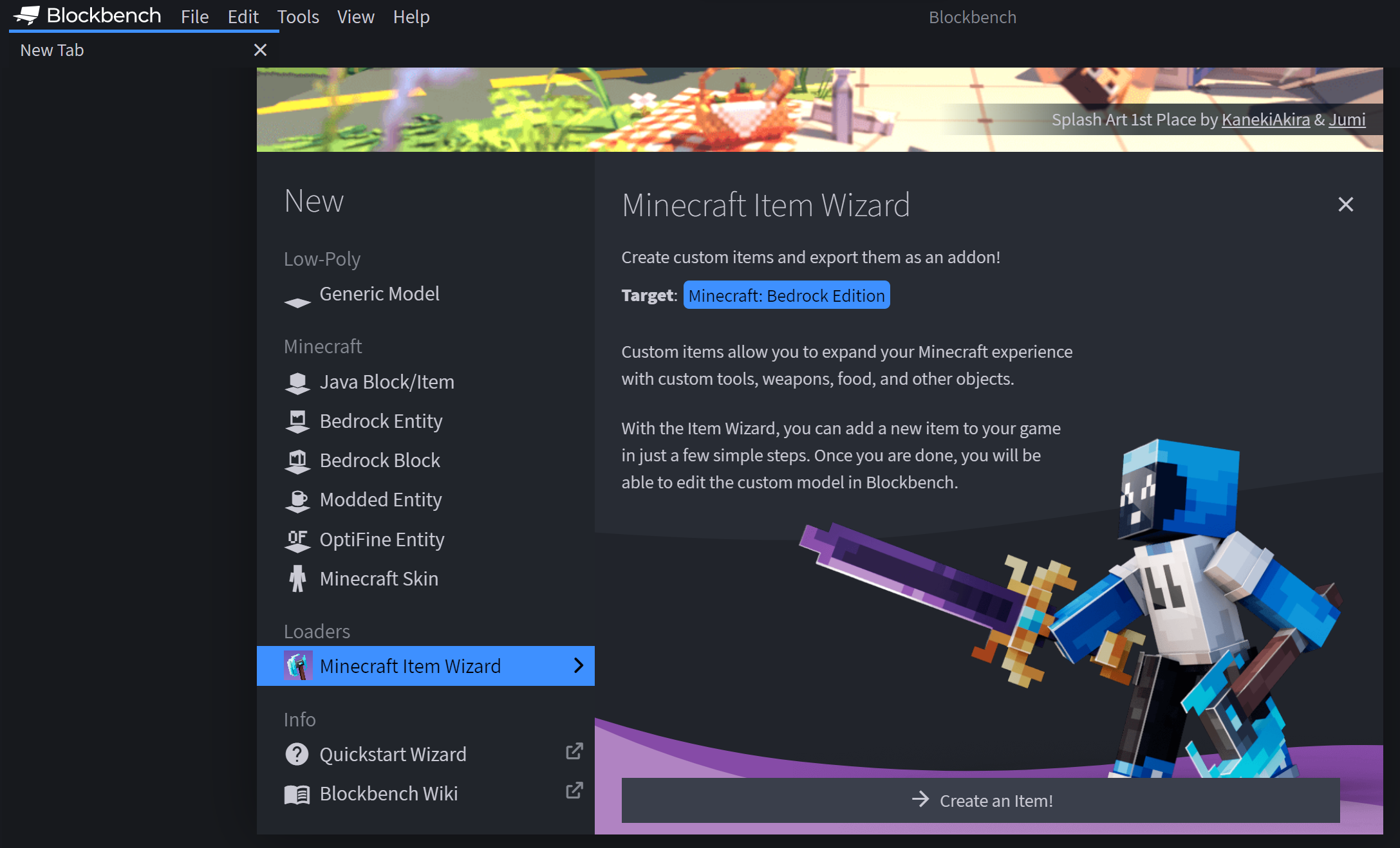Viewport: 1400px width, 848px height.
Task: Click the Minecraft Item Wizard heading
Action: click(x=765, y=205)
